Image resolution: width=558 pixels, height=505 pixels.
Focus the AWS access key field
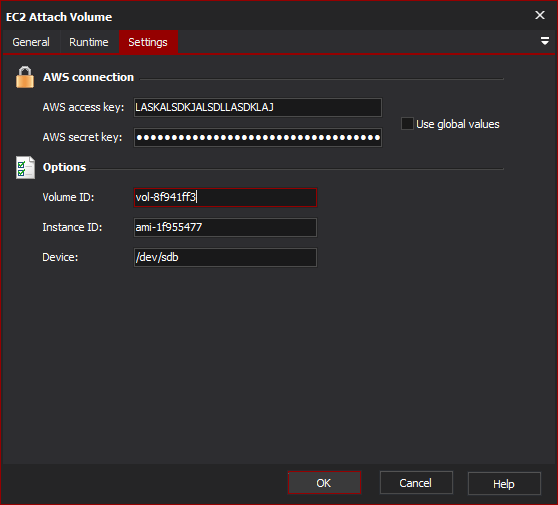click(x=258, y=107)
